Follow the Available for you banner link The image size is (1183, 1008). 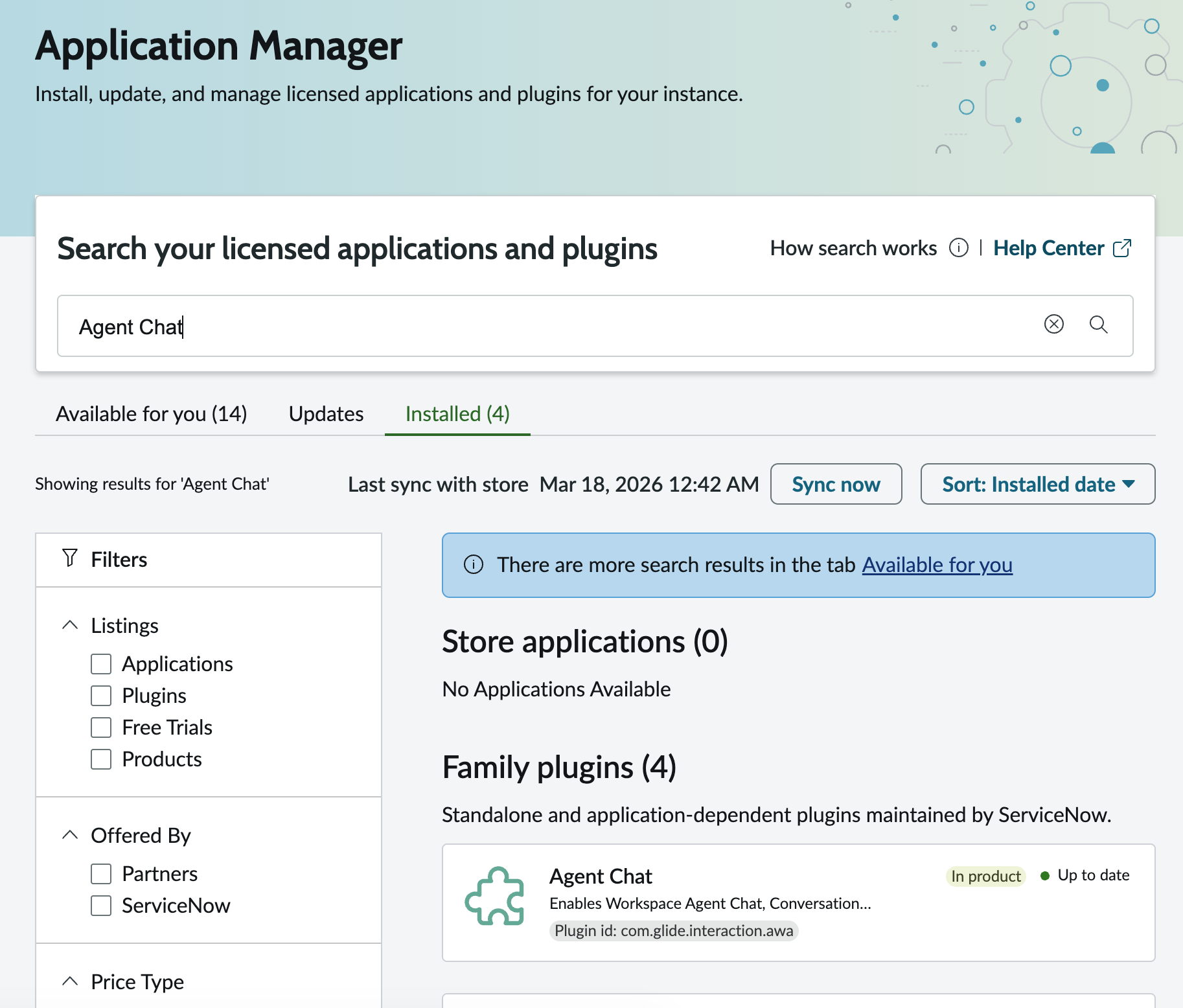936,565
